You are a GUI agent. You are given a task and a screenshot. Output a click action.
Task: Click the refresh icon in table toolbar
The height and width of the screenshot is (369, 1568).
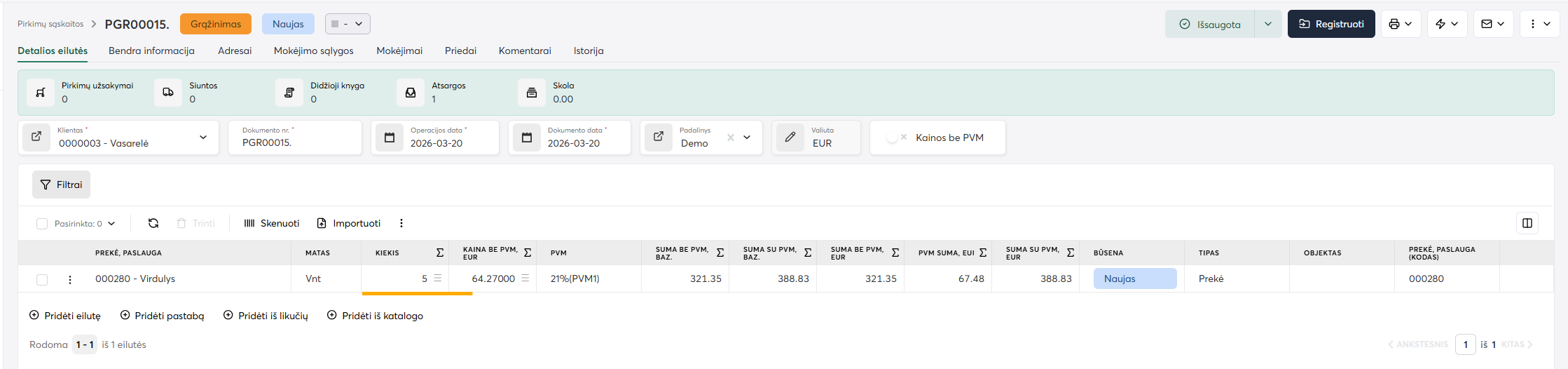click(x=153, y=223)
